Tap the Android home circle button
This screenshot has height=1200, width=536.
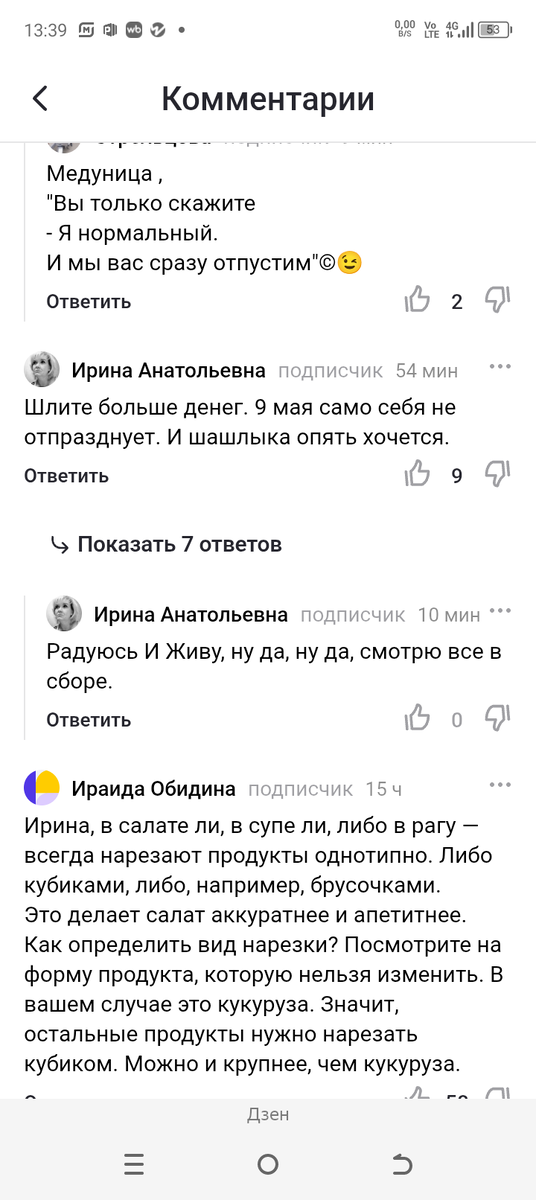[267, 1163]
